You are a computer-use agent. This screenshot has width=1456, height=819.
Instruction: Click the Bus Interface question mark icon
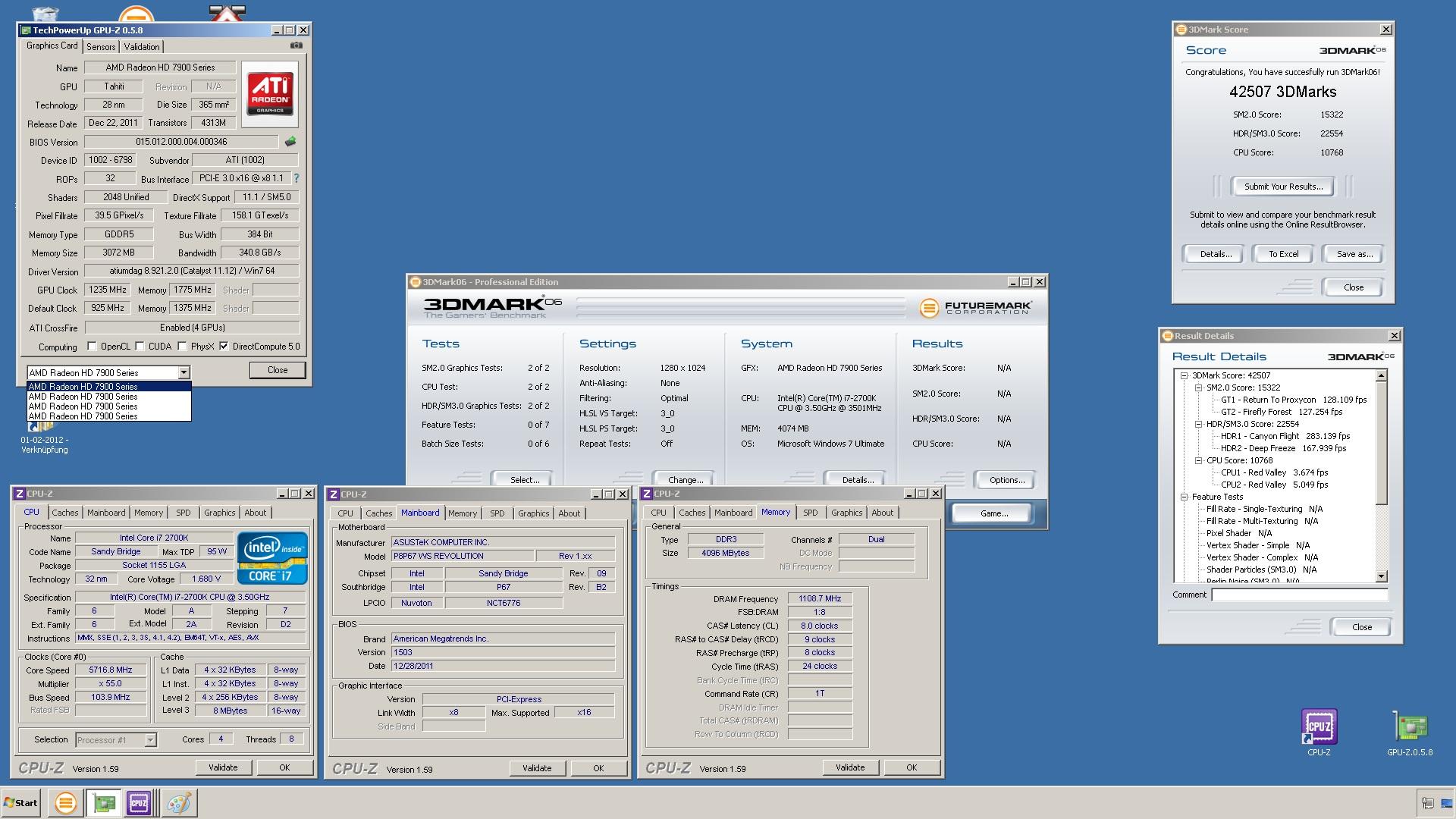pyautogui.click(x=297, y=178)
